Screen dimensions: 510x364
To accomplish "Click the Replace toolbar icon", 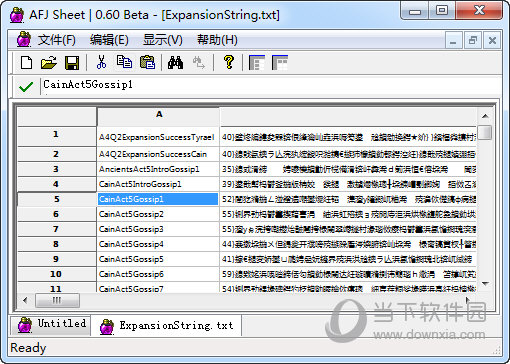I will pyautogui.click(x=199, y=62).
